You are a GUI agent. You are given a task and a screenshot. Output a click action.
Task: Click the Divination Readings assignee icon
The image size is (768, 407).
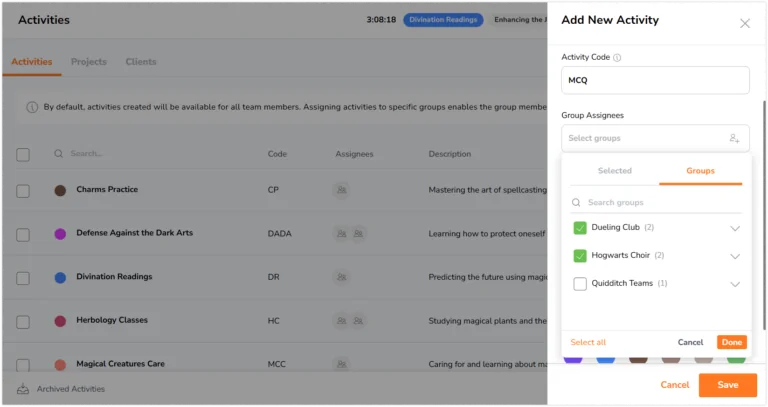tap(341, 277)
